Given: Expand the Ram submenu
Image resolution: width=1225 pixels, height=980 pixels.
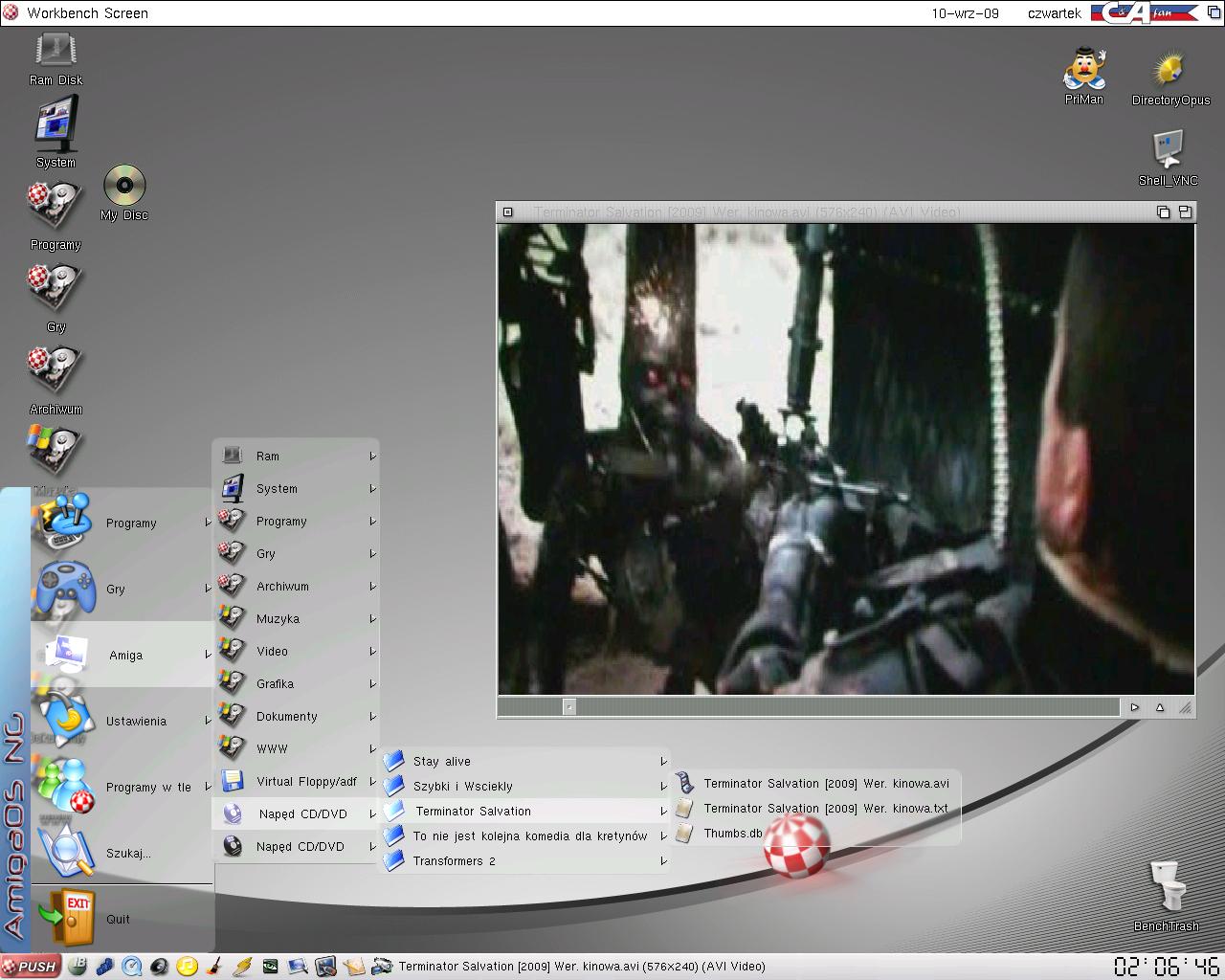Looking at the screenshot, I should pyautogui.click(x=297, y=457).
